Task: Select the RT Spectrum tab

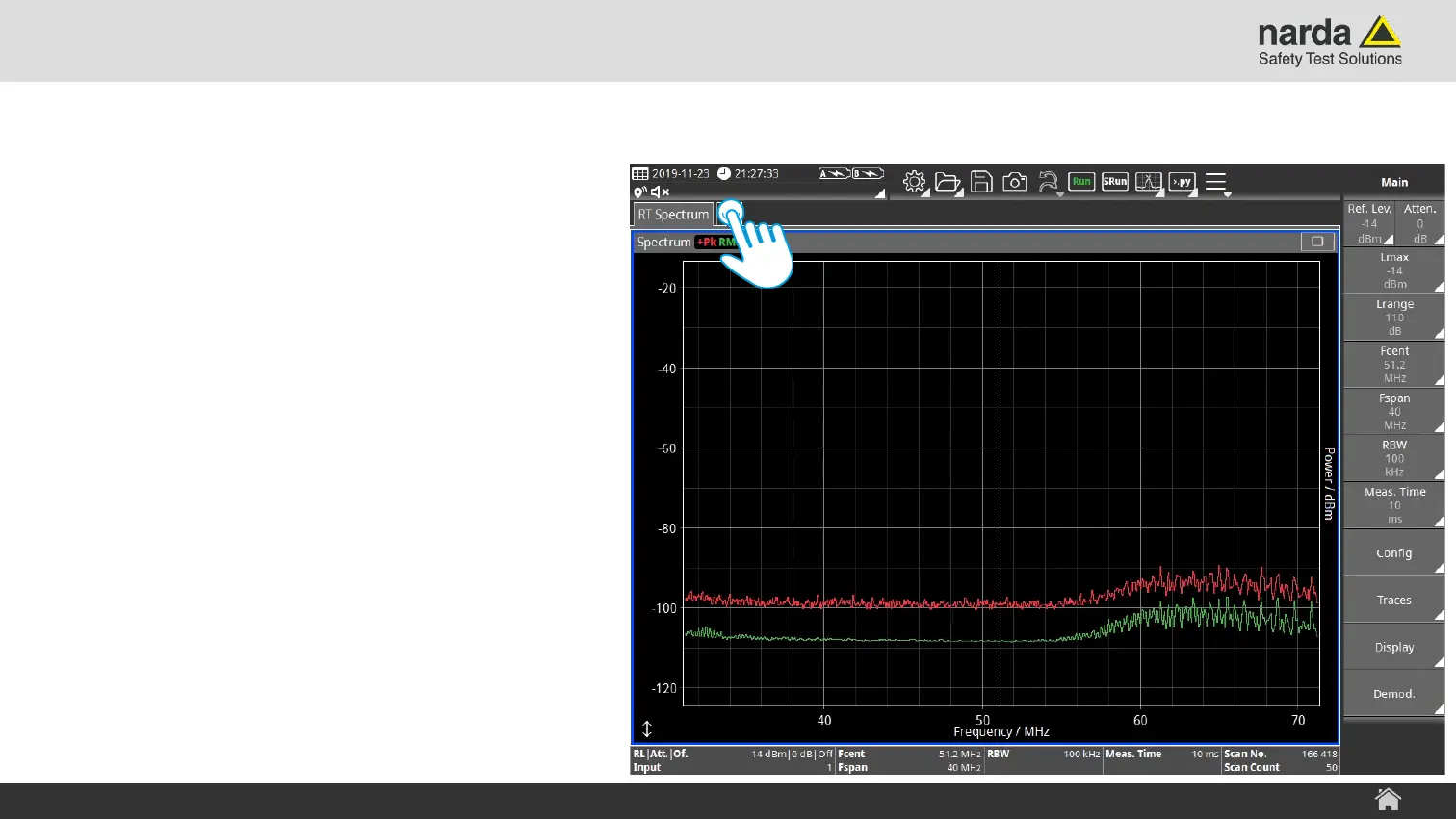Action: [x=673, y=215]
